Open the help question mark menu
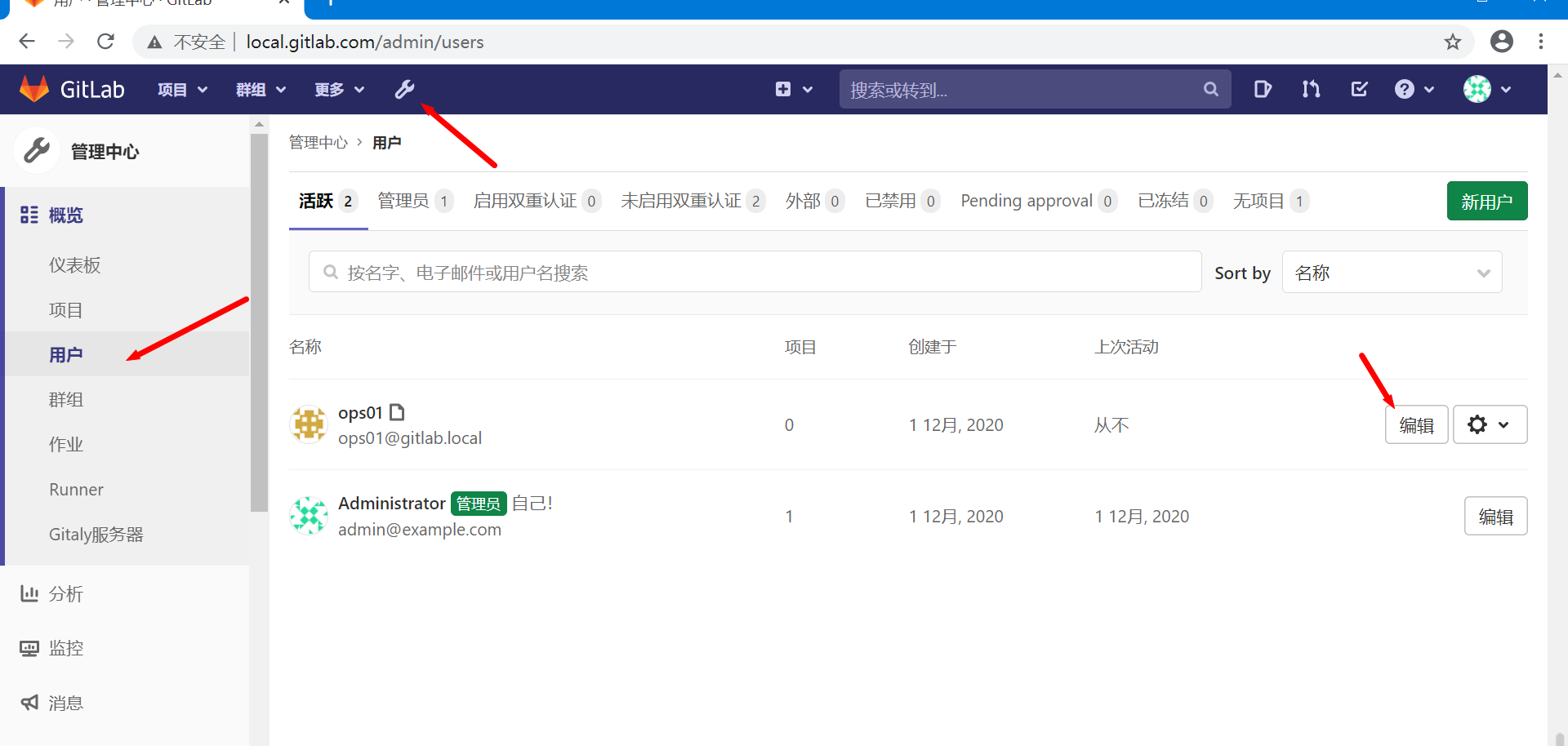The width and height of the screenshot is (1568, 746). [x=1414, y=89]
